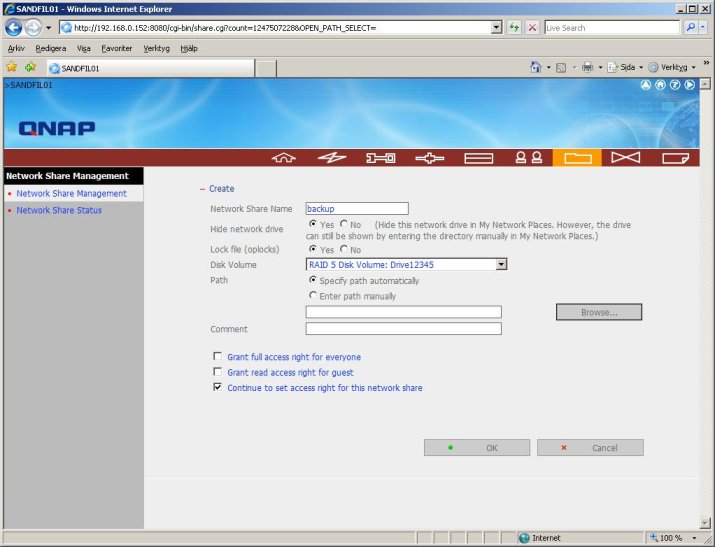The width and height of the screenshot is (715, 547).
Task: Click the refresh page icon beside address bar
Action: [x=514, y=28]
